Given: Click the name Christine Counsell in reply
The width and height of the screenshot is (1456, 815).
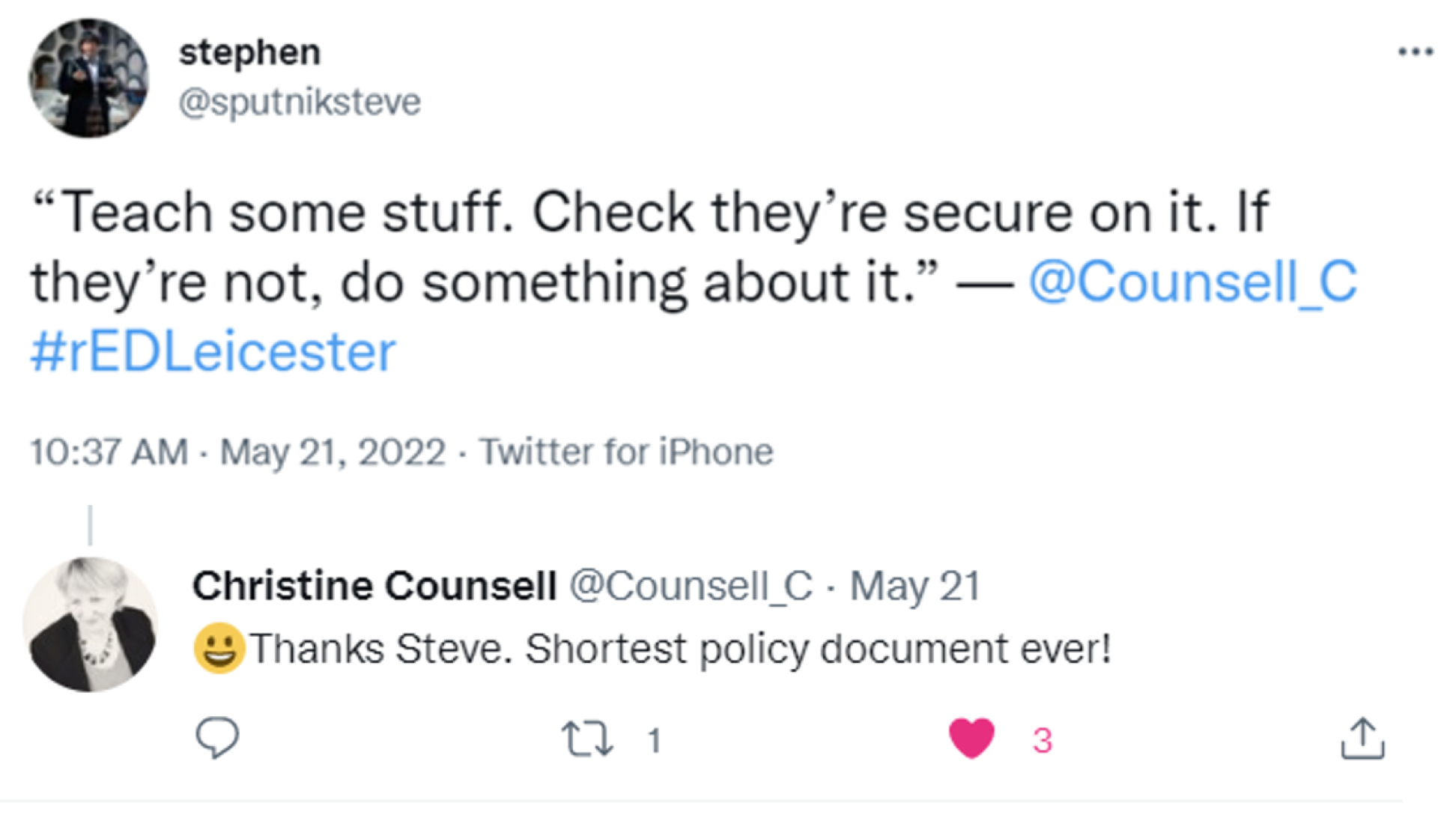Looking at the screenshot, I should [x=374, y=585].
